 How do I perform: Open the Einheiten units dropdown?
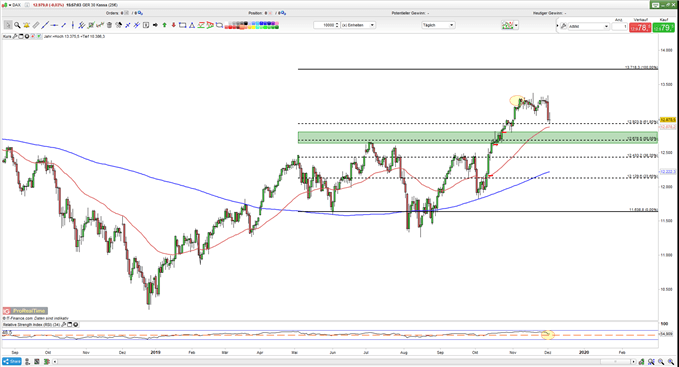358,25
